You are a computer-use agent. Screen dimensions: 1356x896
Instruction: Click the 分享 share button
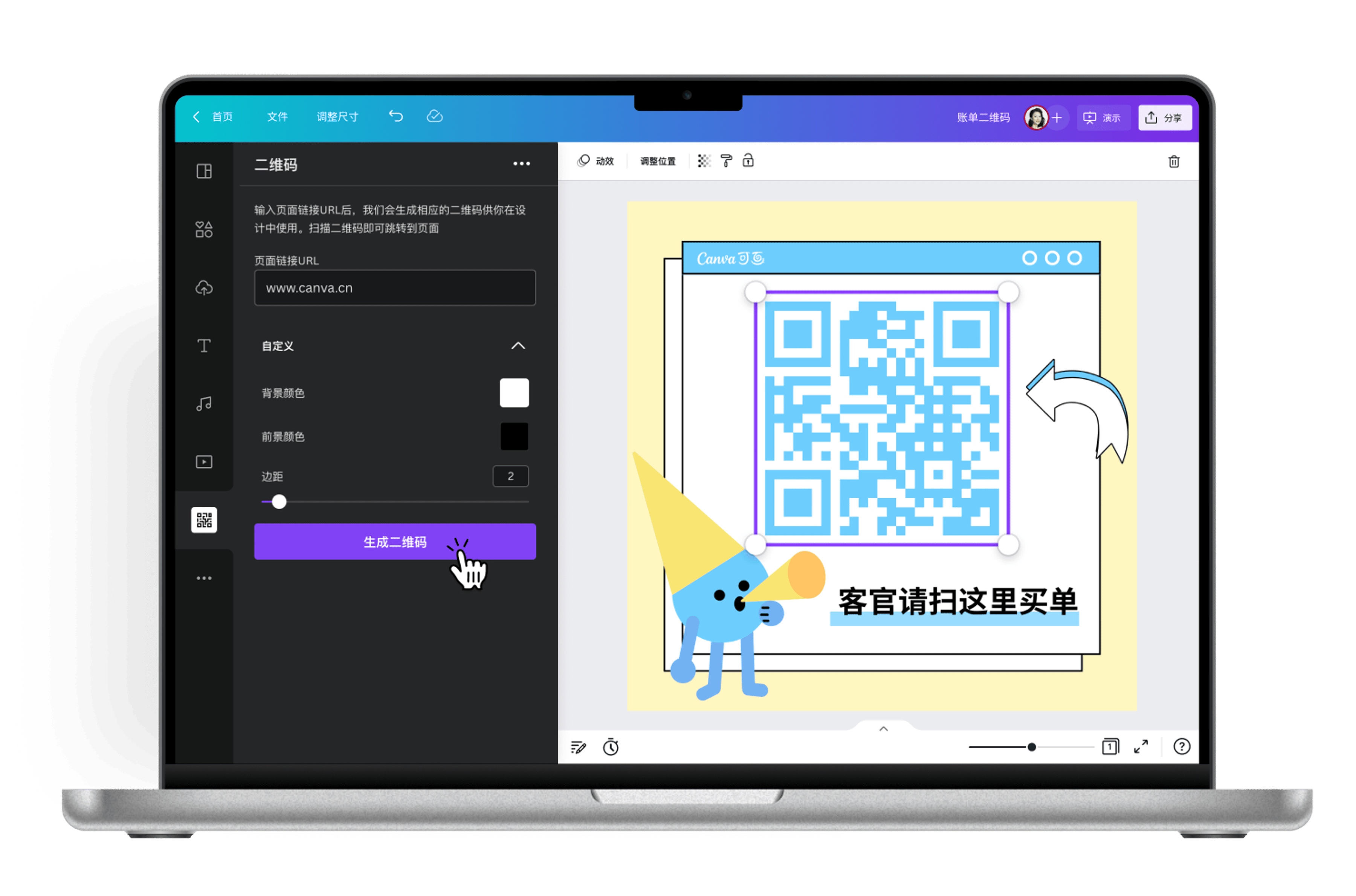[1165, 118]
